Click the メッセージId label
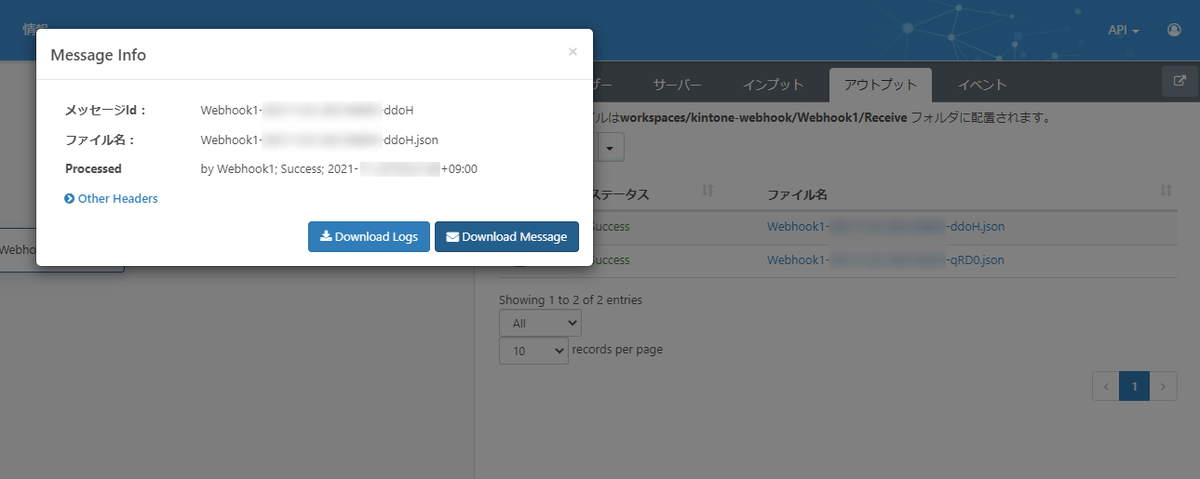This screenshot has width=1200, height=479. pyautogui.click(x=106, y=110)
